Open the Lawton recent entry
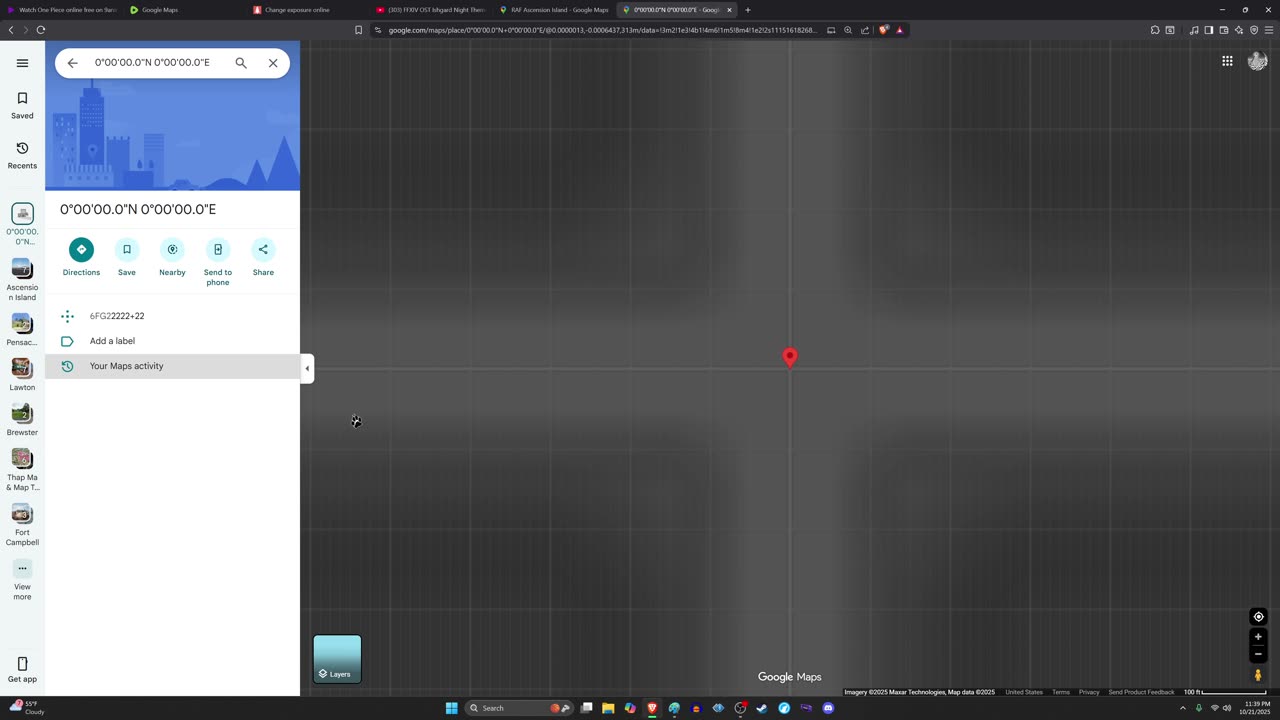 click(22, 375)
